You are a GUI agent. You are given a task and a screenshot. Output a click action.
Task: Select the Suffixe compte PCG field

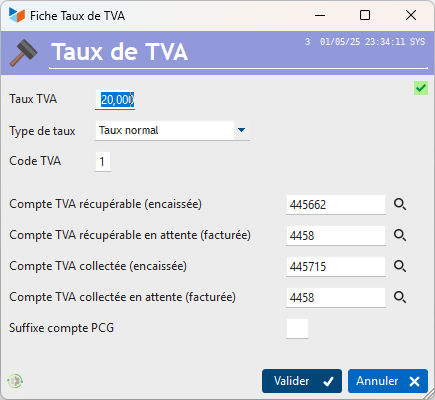(x=297, y=329)
